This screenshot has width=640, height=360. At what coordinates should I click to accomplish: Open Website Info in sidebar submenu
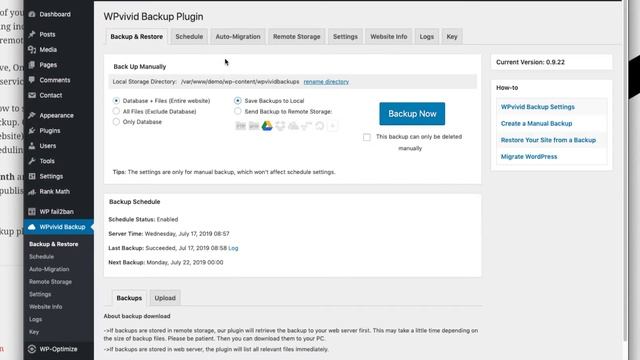click(45, 307)
